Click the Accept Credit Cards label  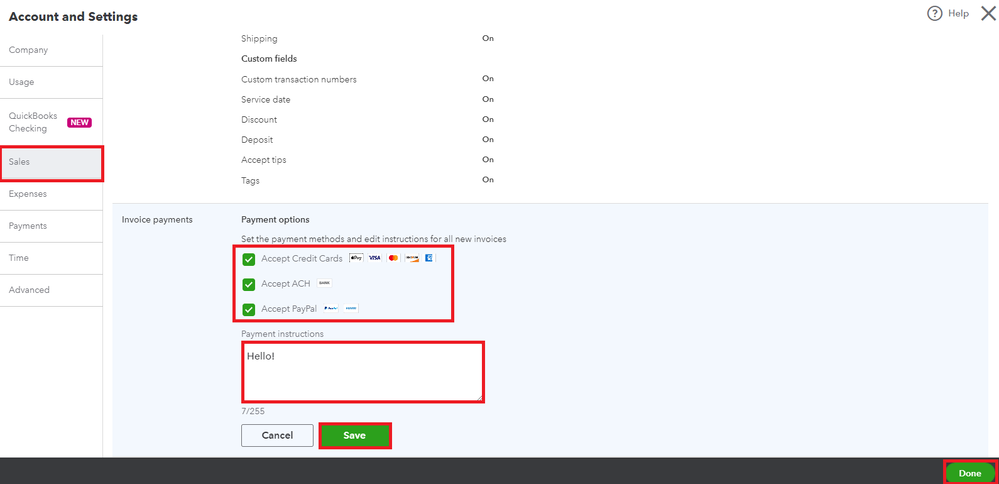coord(302,259)
